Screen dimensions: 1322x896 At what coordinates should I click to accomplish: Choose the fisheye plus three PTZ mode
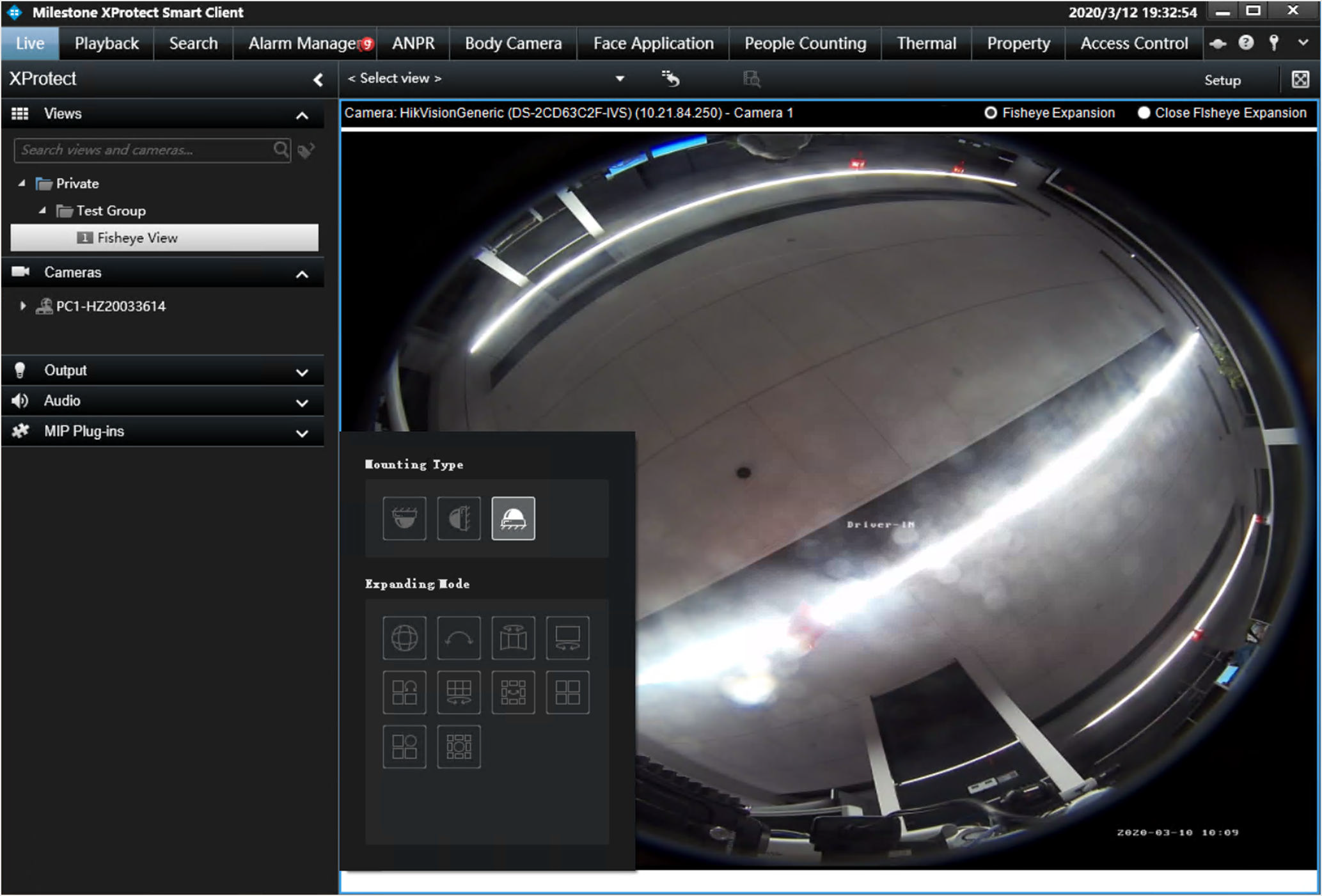(404, 746)
